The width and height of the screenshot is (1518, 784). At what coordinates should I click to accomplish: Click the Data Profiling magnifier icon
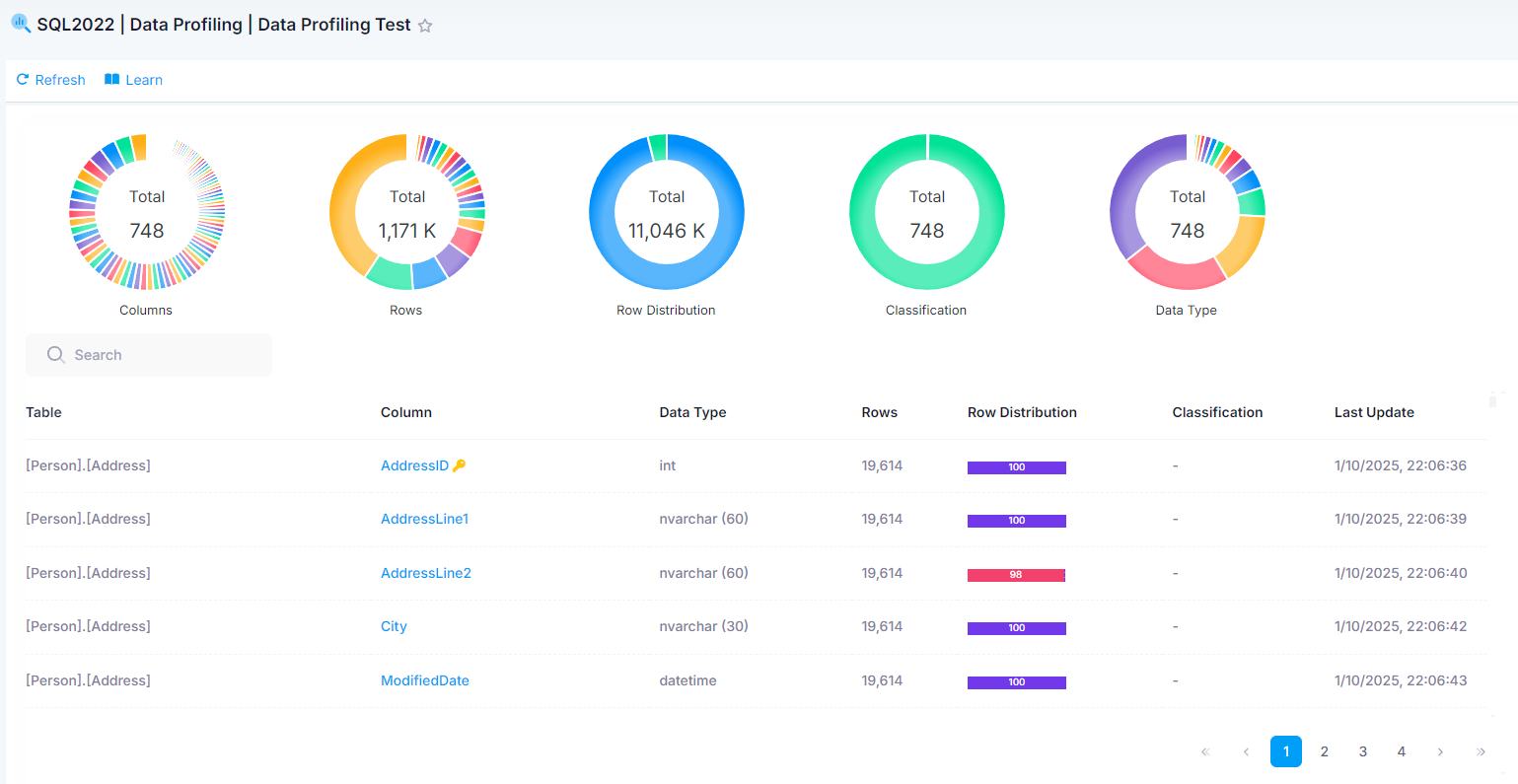coord(21,24)
